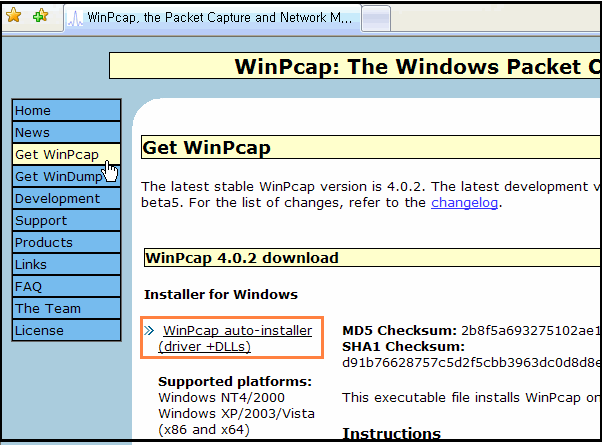Open a new blank tab
The height and width of the screenshot is (445, 602).
(376, 18)
